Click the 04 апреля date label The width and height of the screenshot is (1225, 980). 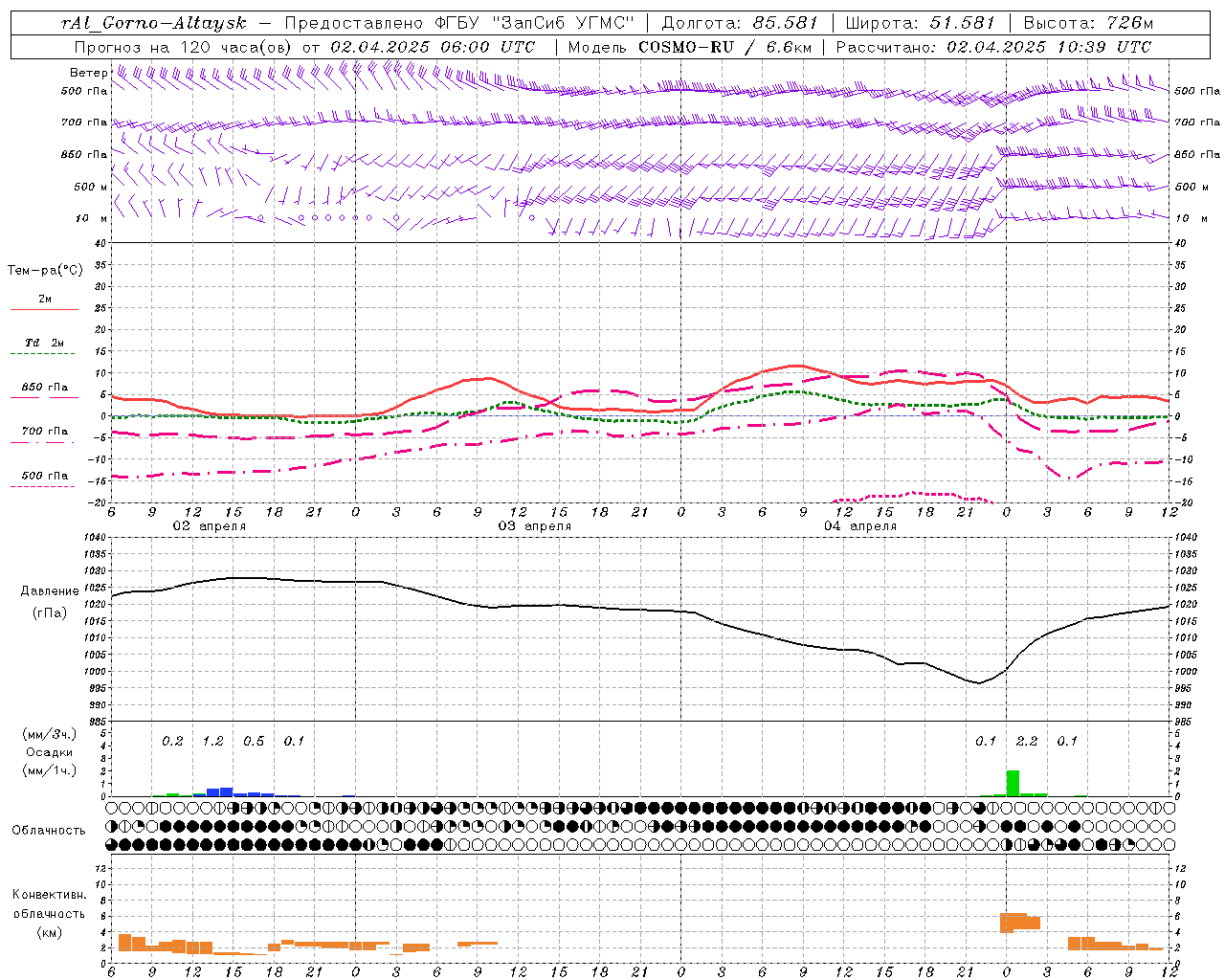click(x=859, y=526)
